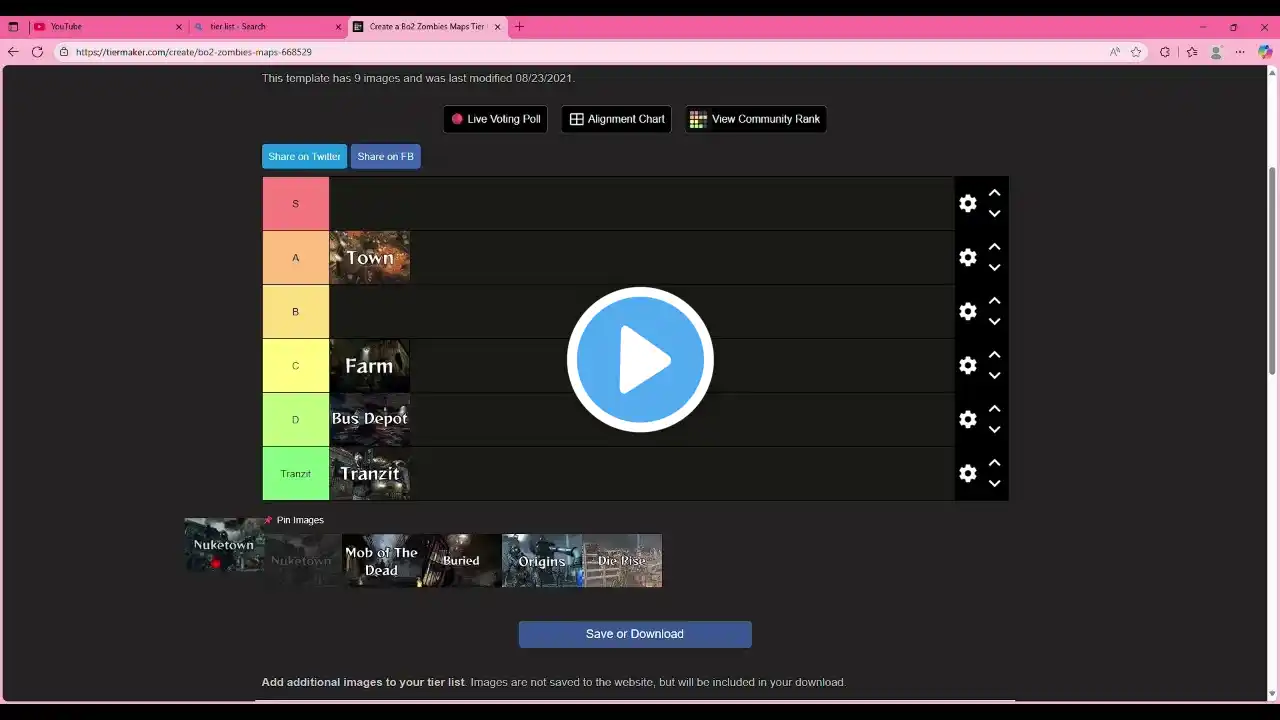The image size is (1280, 720).
Task: Click the D tier color label
Action: 296,420
